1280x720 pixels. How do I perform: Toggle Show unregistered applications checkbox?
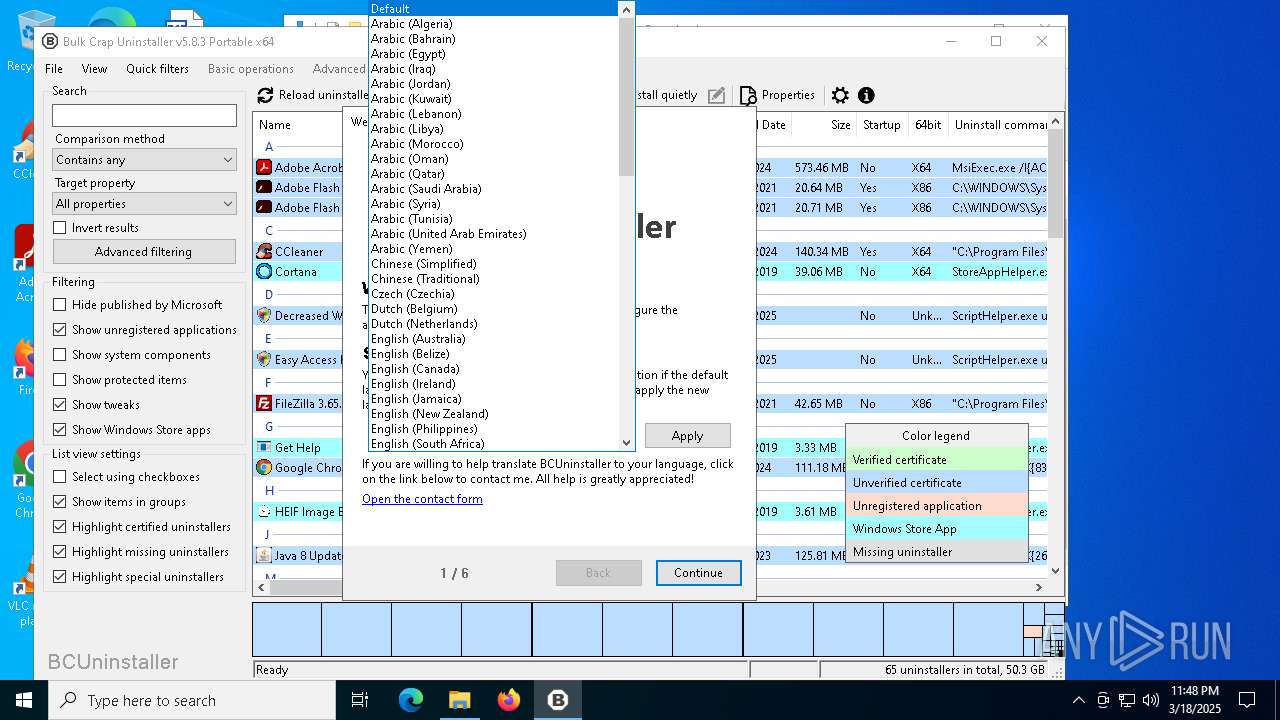coord(60,330)
